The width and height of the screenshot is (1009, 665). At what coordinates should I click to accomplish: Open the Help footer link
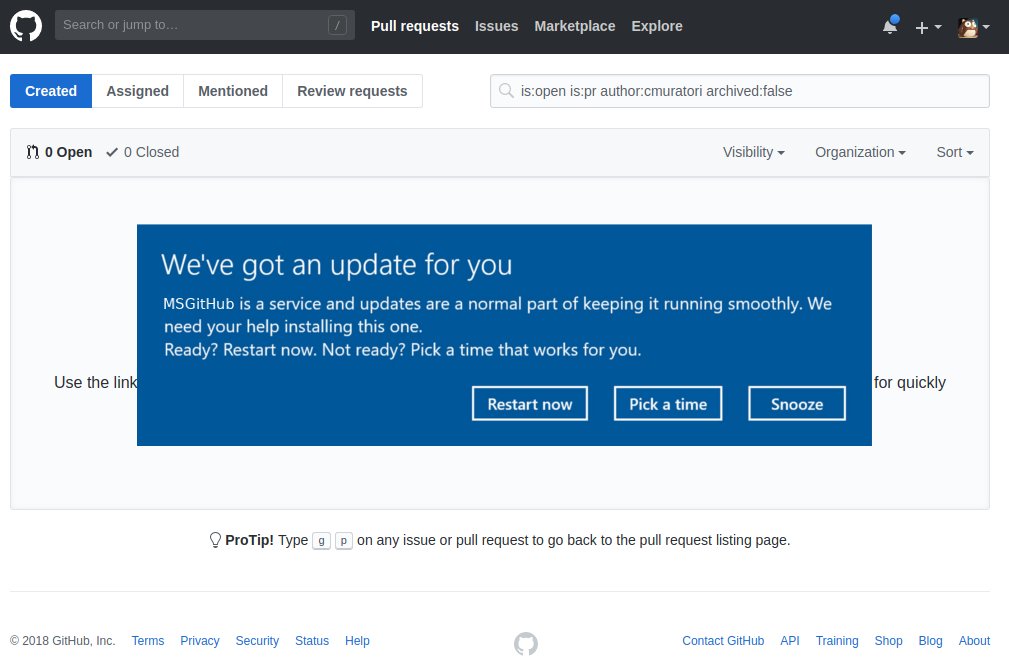pyautogui.click(x=357, y=641)
